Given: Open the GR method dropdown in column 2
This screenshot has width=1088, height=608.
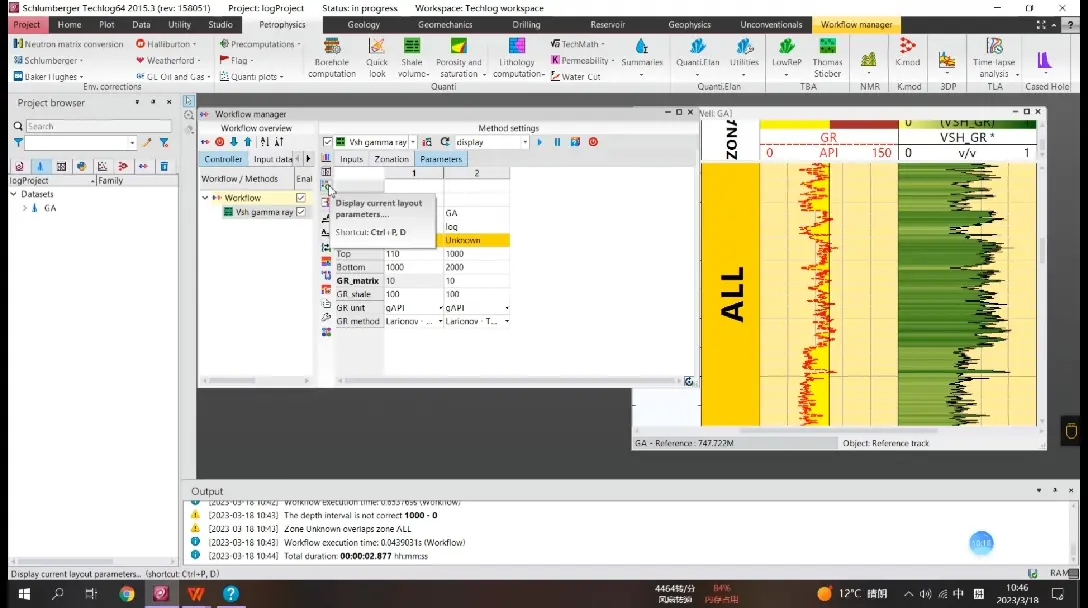Looking at the screenshot, I should click(507, 321).
